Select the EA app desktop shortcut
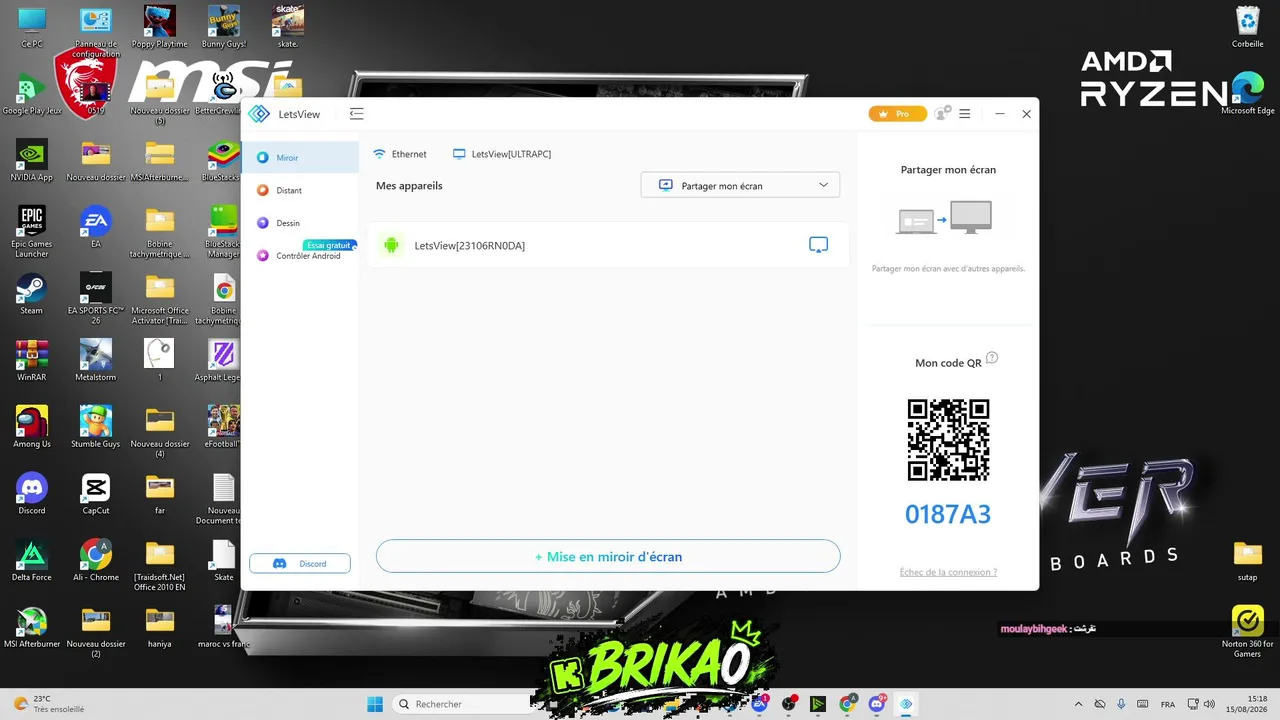The image size is (1280, 720). (96, 228)
